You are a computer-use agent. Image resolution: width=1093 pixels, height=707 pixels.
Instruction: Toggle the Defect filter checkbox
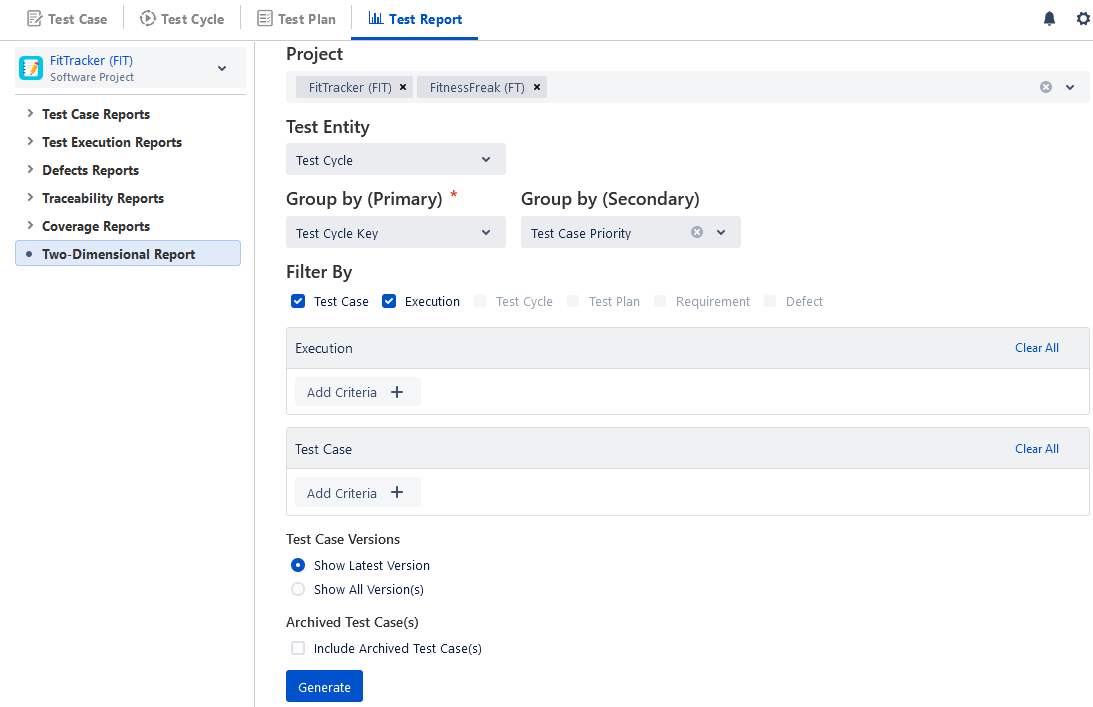(770, 301)
